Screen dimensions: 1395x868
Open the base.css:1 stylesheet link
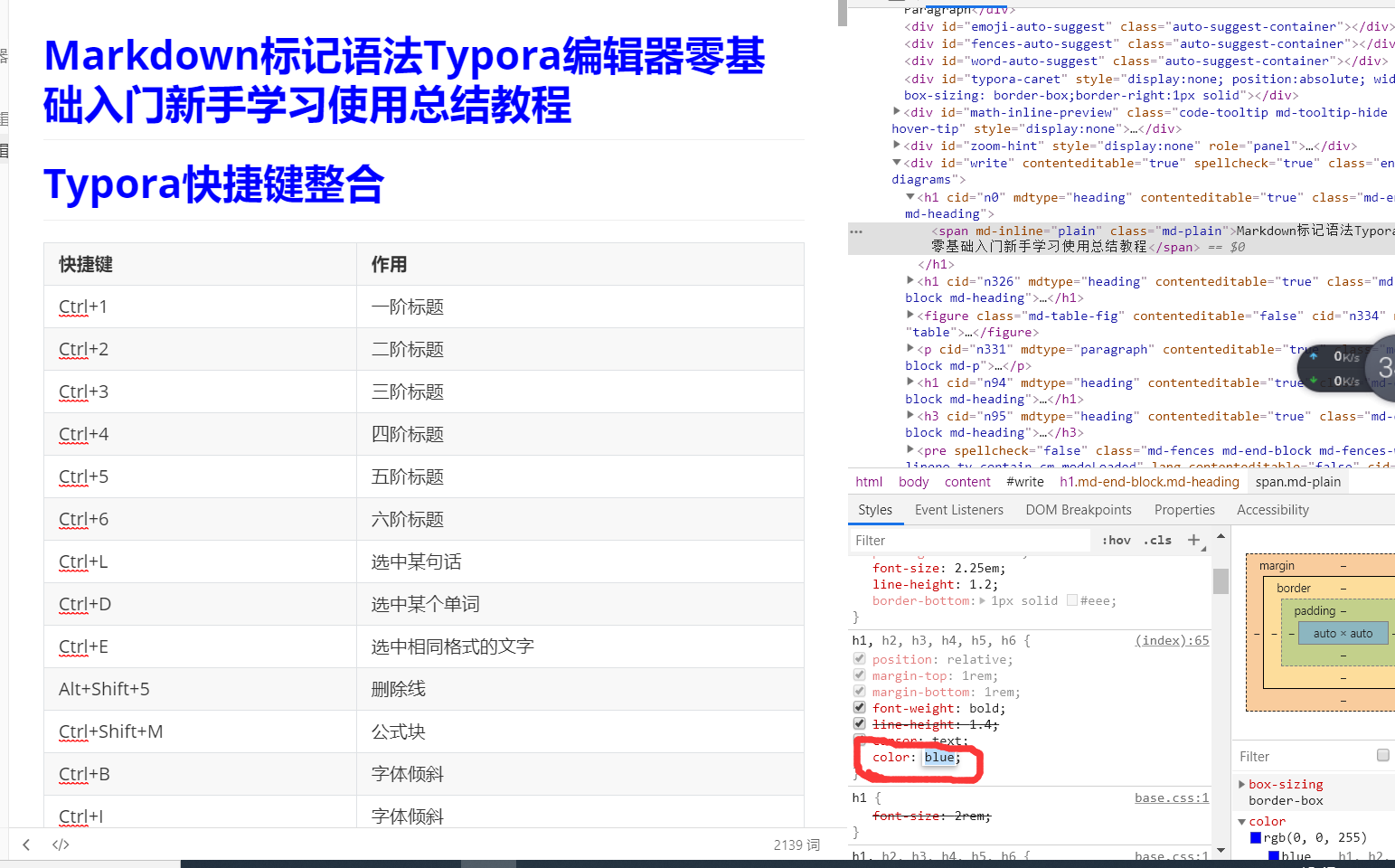tap(1172, 797)
